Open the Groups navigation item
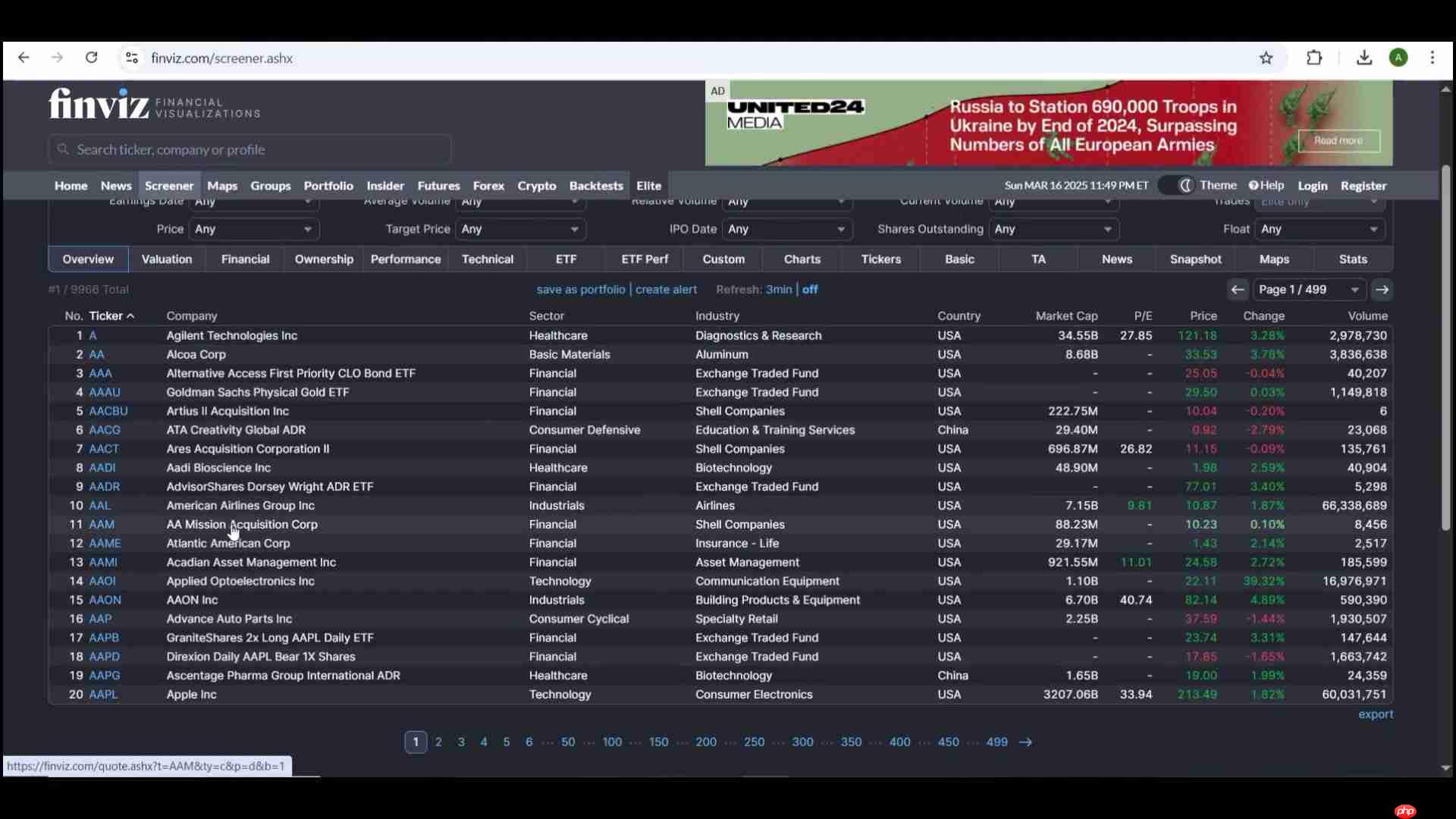1456x819 pixels. click(x=271, y=186)
